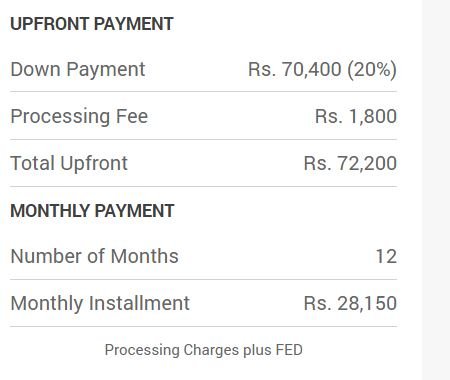The height and width of the screenshot is (380, 450).
Task: Click the Processing Charges plus FED note
Action: pyautogui.click(x=203, y=350)
